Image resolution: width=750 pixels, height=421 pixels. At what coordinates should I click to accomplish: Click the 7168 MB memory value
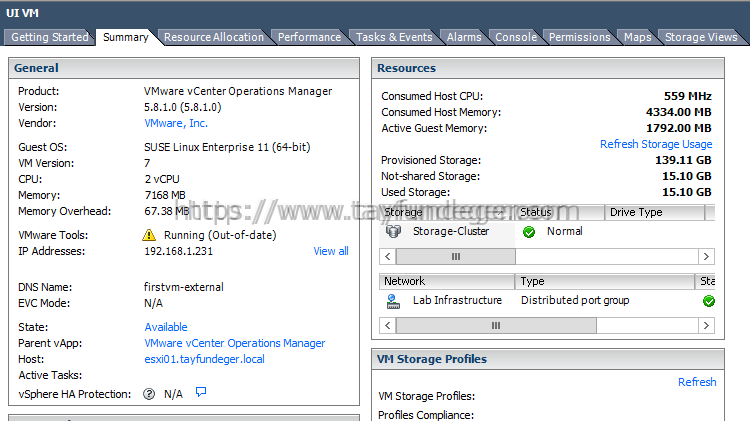pos(165,195)
